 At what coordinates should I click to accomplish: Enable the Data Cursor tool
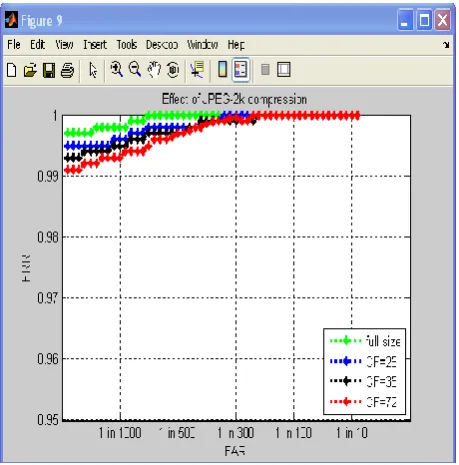click(197, 70)
